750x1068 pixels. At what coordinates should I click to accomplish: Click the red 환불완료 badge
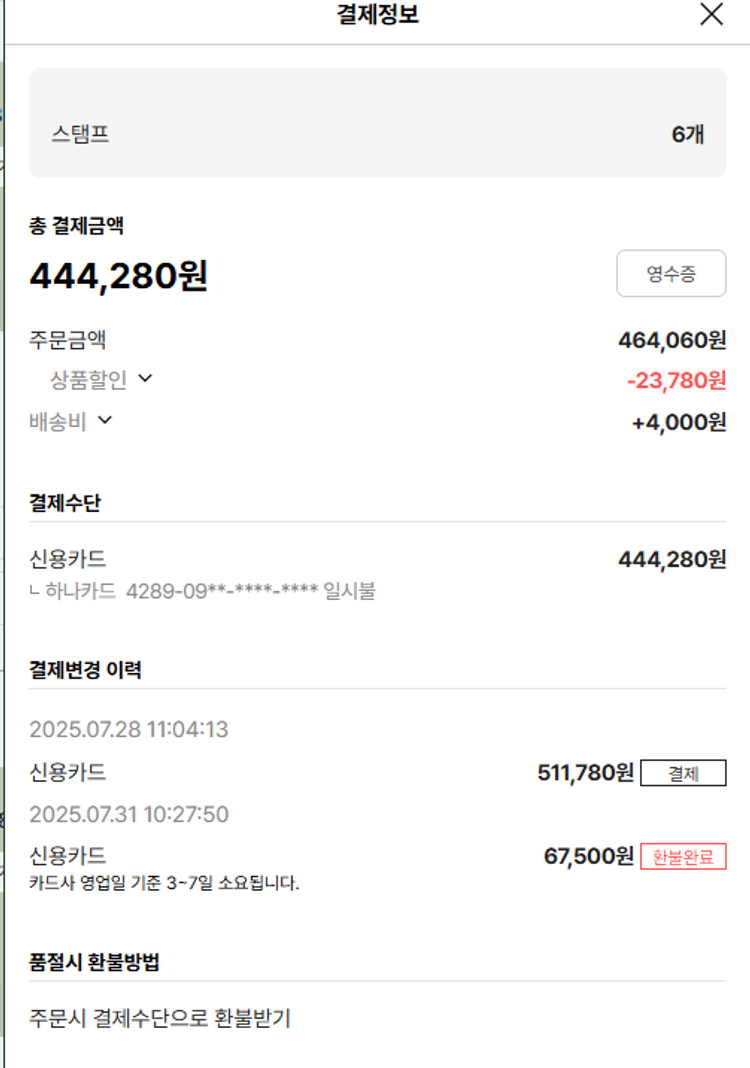coord(683,857)
